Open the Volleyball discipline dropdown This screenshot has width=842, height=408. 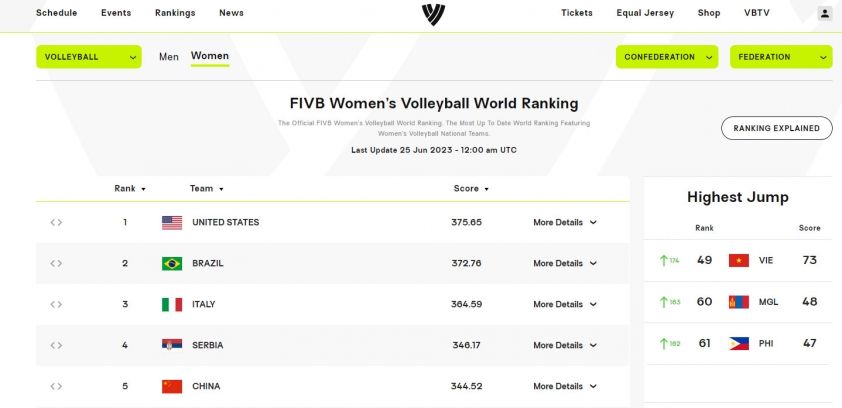89,57
